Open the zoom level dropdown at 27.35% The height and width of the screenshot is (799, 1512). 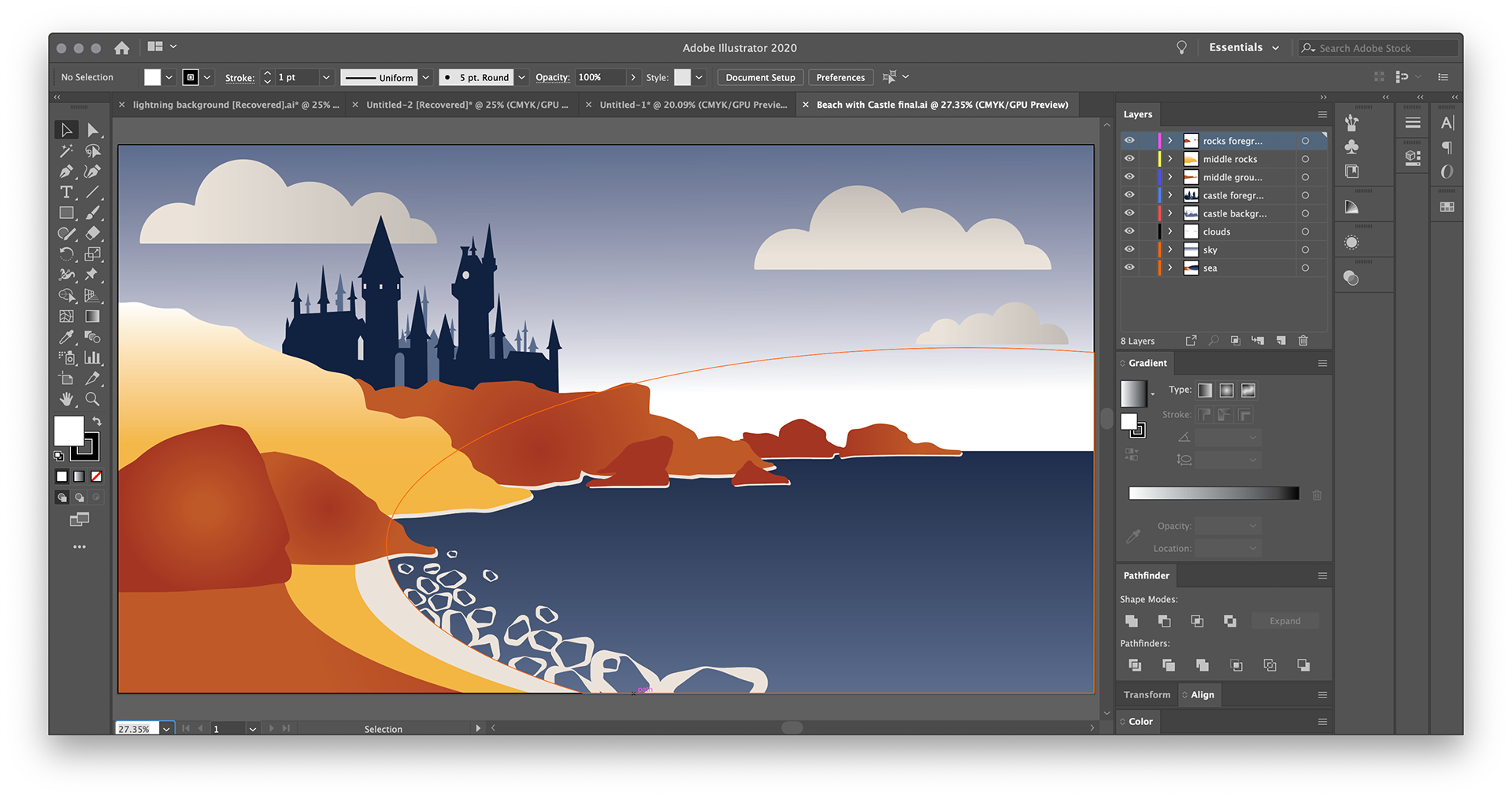click(166, 729)
